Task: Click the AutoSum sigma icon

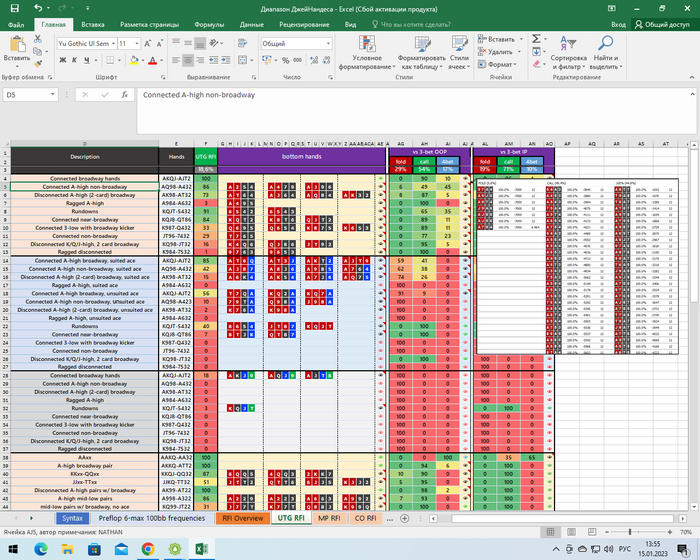Action: pos(536,39)
